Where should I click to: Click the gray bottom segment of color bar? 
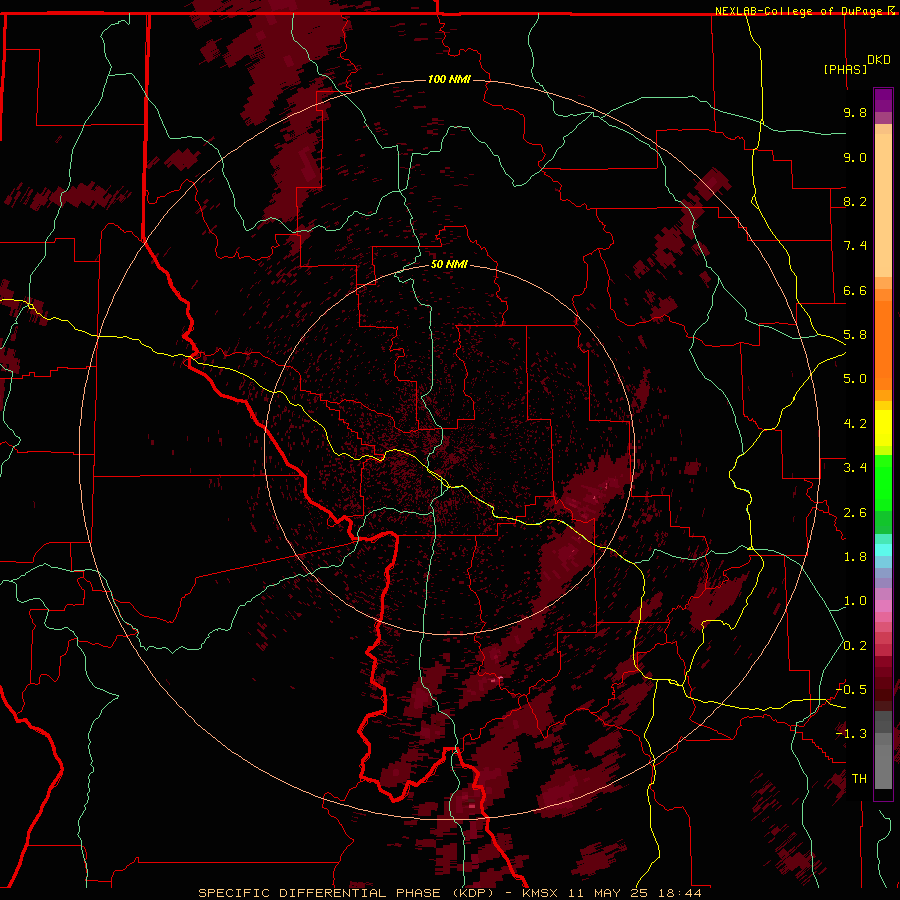(883, 769)
